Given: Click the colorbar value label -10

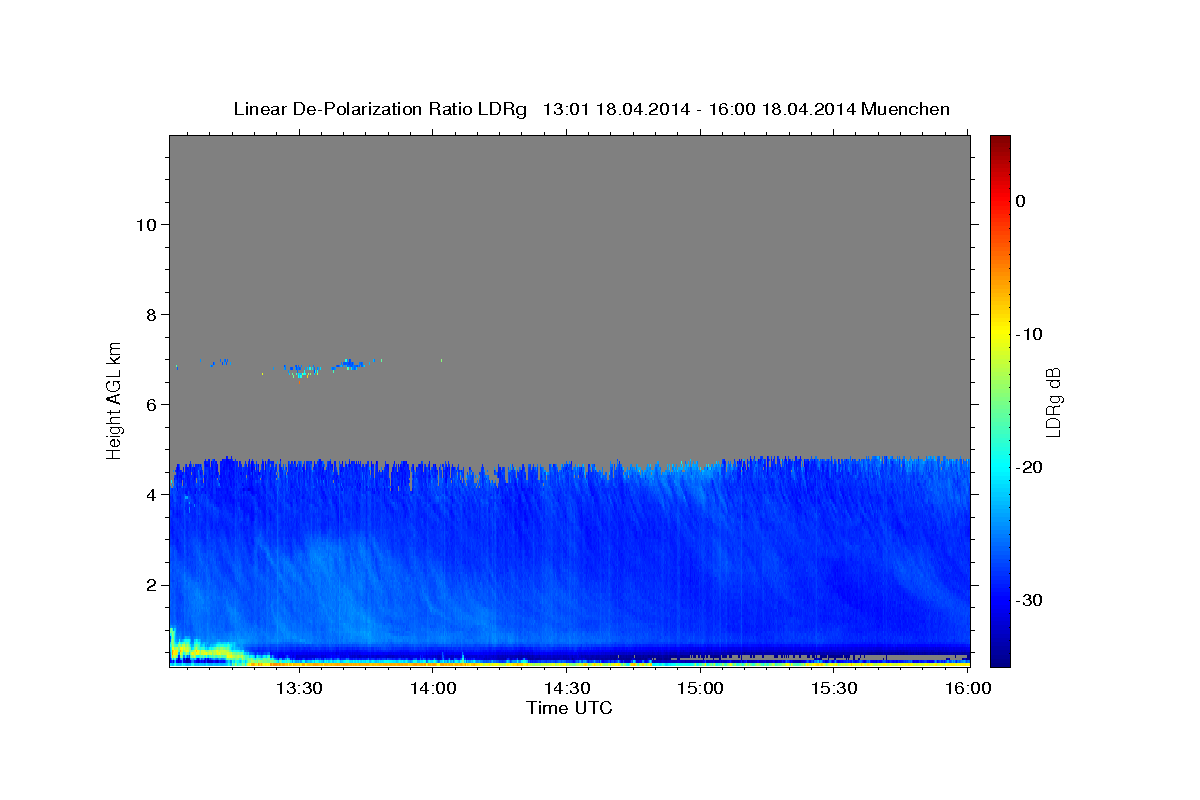Looking at the screenshot, I should coord(1029,334).
